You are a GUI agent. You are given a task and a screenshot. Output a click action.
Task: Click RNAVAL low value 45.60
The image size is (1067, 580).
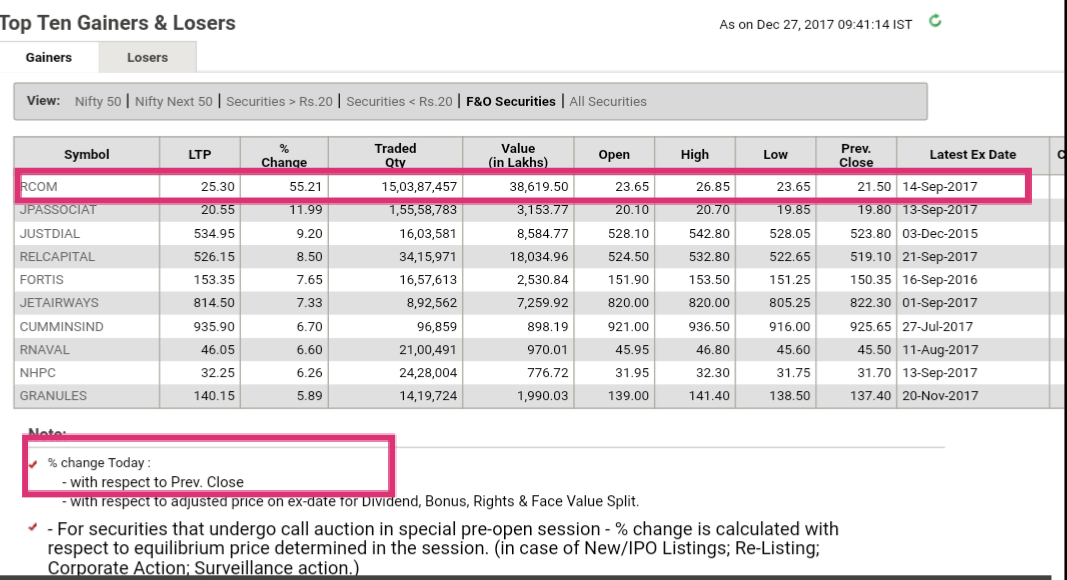(x=793, y=350)
